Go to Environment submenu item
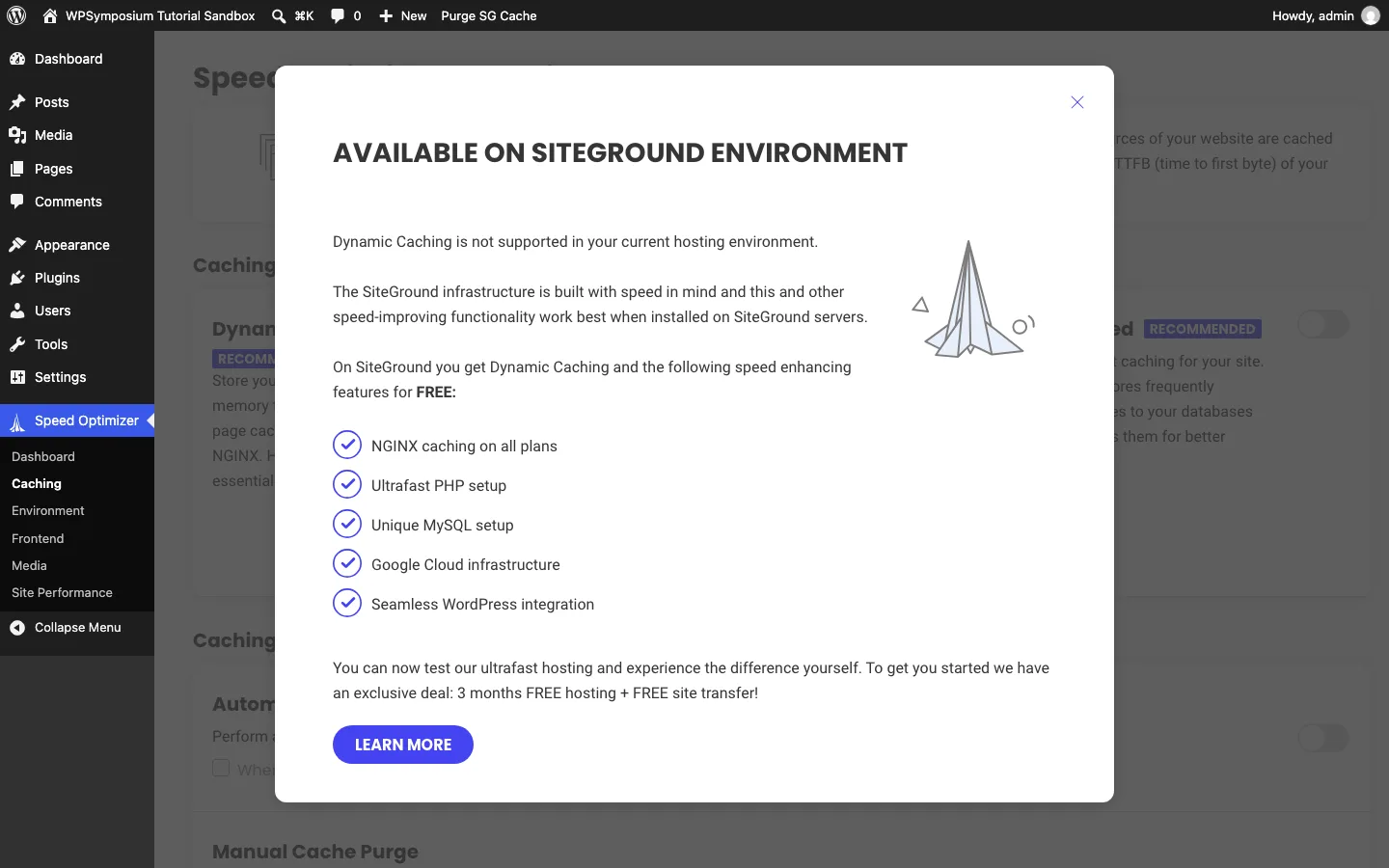1389x868 pixels. (48, 510)
